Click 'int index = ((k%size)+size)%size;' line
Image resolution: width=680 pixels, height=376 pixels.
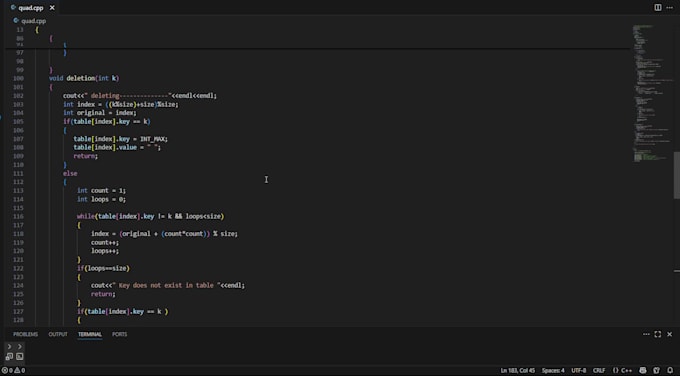coord(121,104)
